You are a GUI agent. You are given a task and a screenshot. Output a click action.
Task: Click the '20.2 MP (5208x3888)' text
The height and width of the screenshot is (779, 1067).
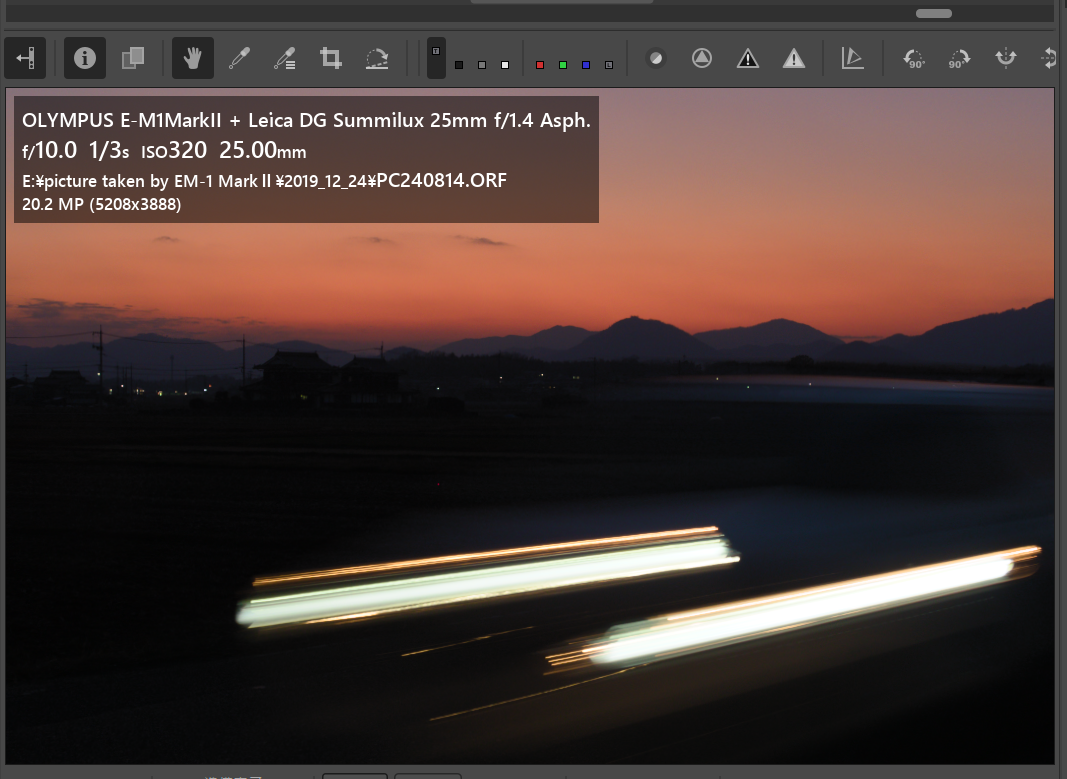coord(101,204)
